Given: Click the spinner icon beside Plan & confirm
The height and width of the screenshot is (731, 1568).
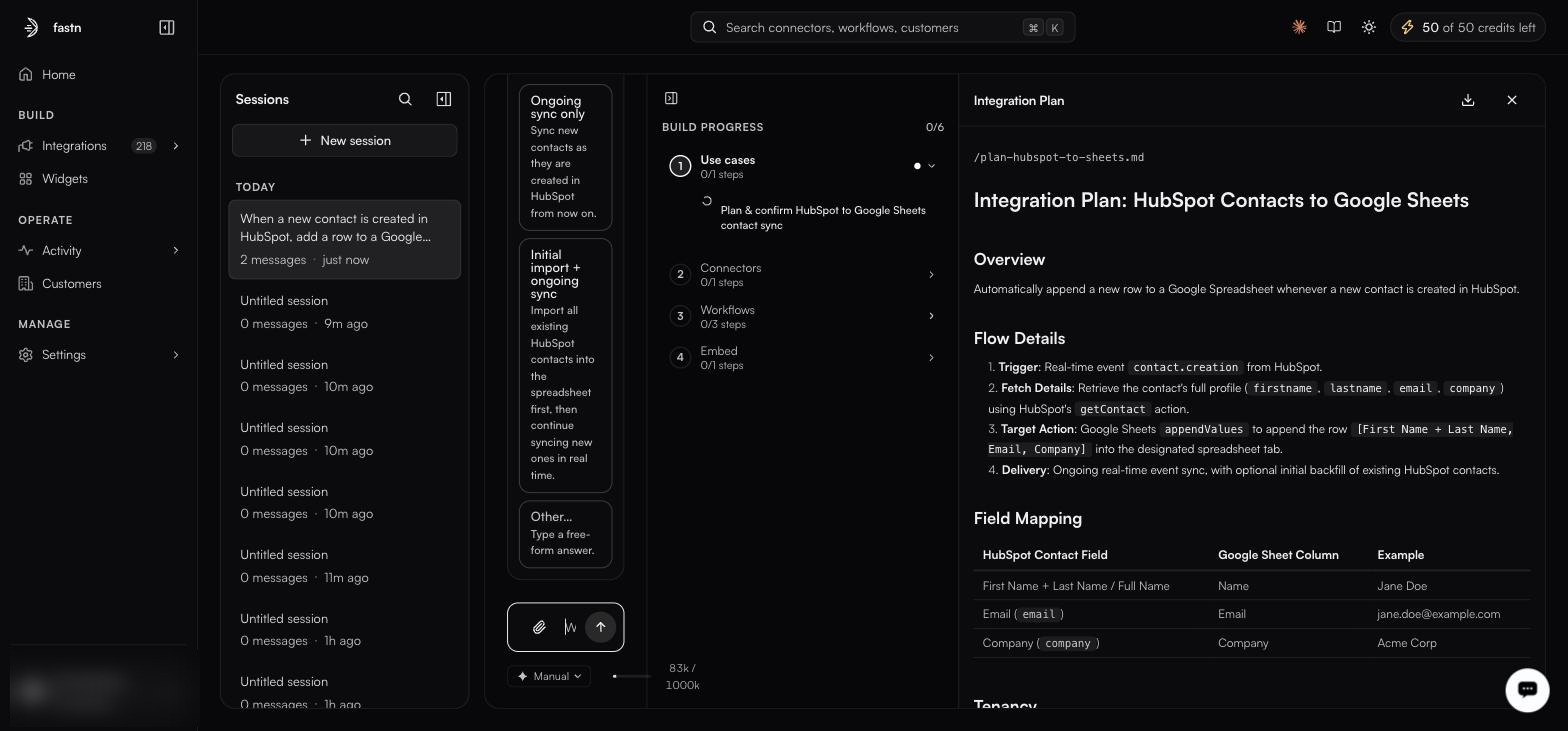Looking at the screenshot, I should [707, 201].
